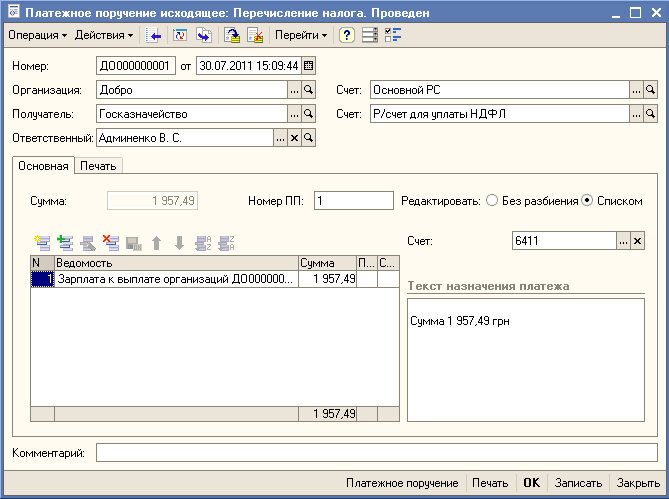669x499 pixels.
Task: Click the add new row icon
Action: (41, 242)
